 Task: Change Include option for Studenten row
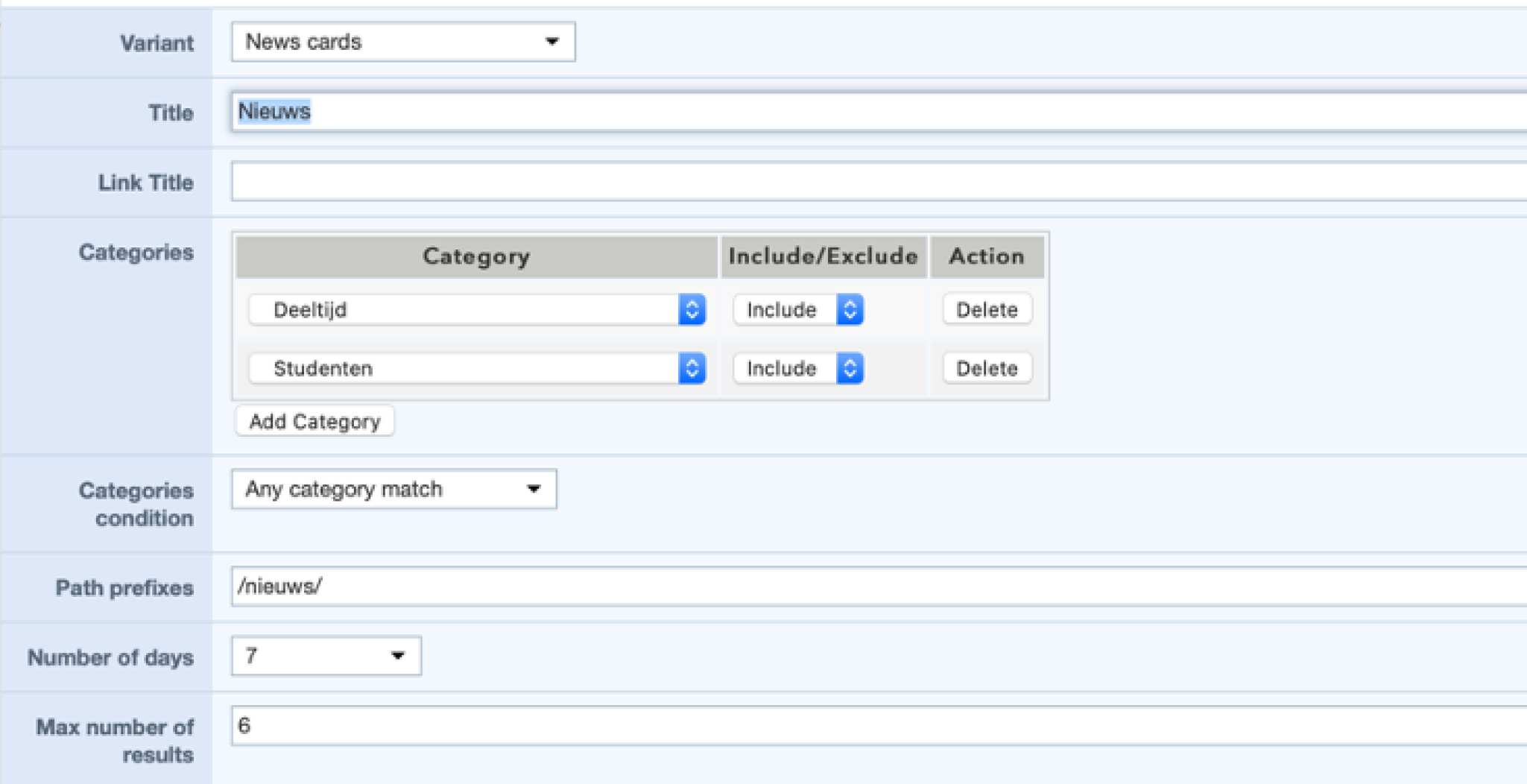click(x=797, y=368)
